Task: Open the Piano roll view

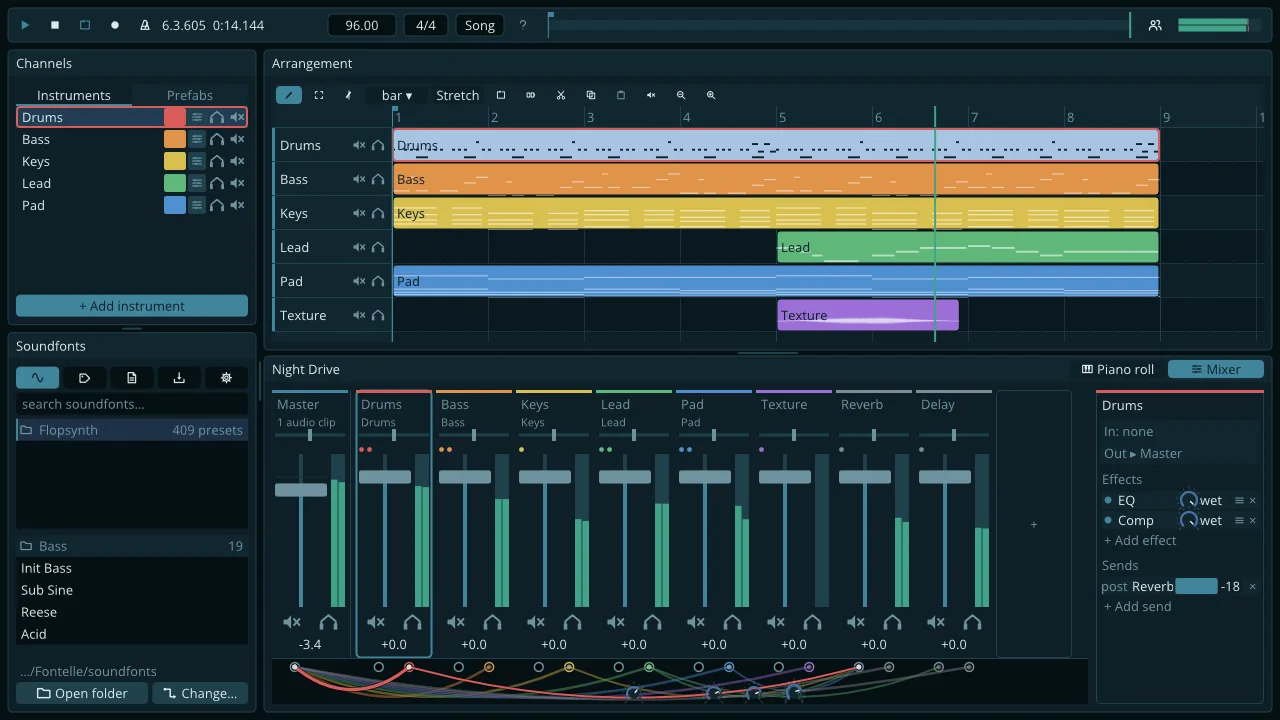Action: point(1118,369)
